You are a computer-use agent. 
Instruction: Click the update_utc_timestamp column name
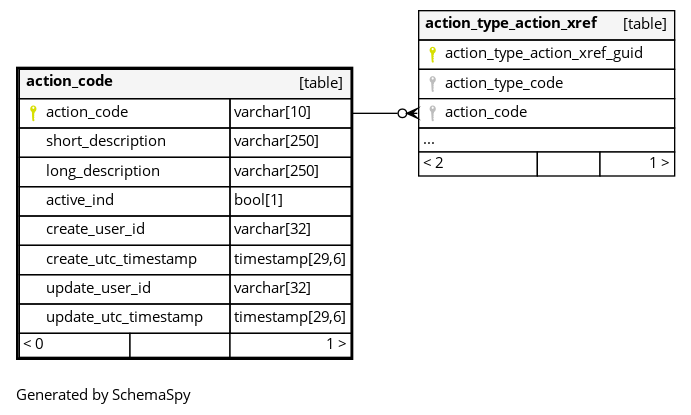tap(124, 317)
